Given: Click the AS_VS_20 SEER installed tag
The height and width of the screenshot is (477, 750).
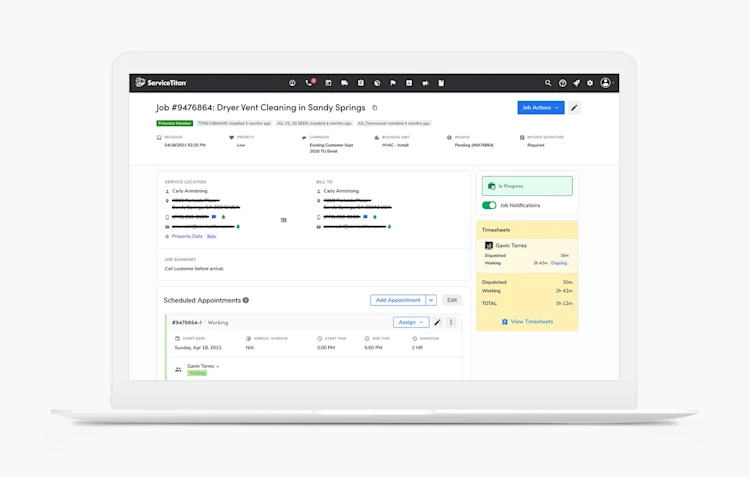Looking at the screenshot, I should [x=314, y=123].
